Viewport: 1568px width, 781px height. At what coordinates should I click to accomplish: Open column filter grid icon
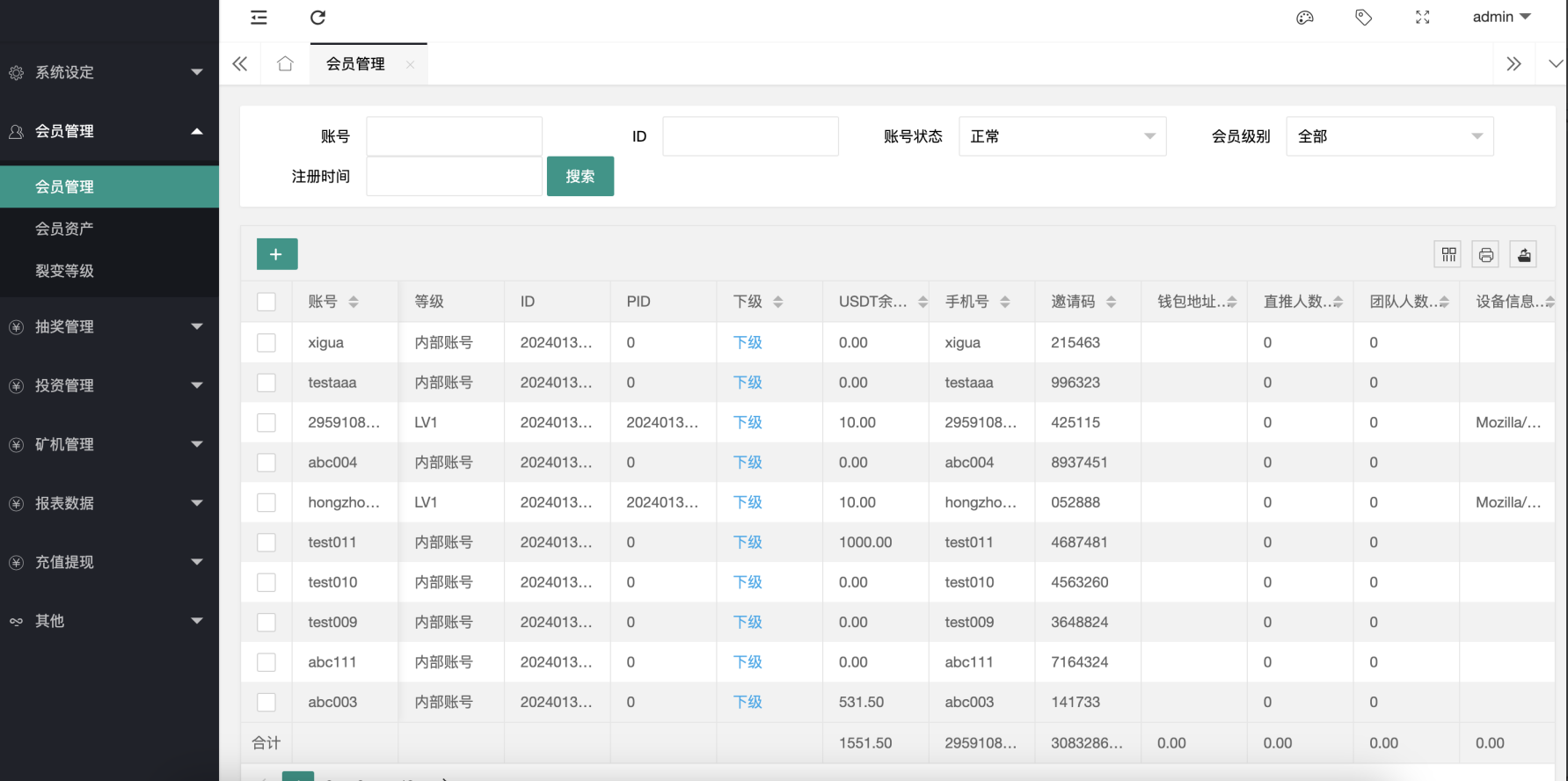click(x=1448, y=255)
